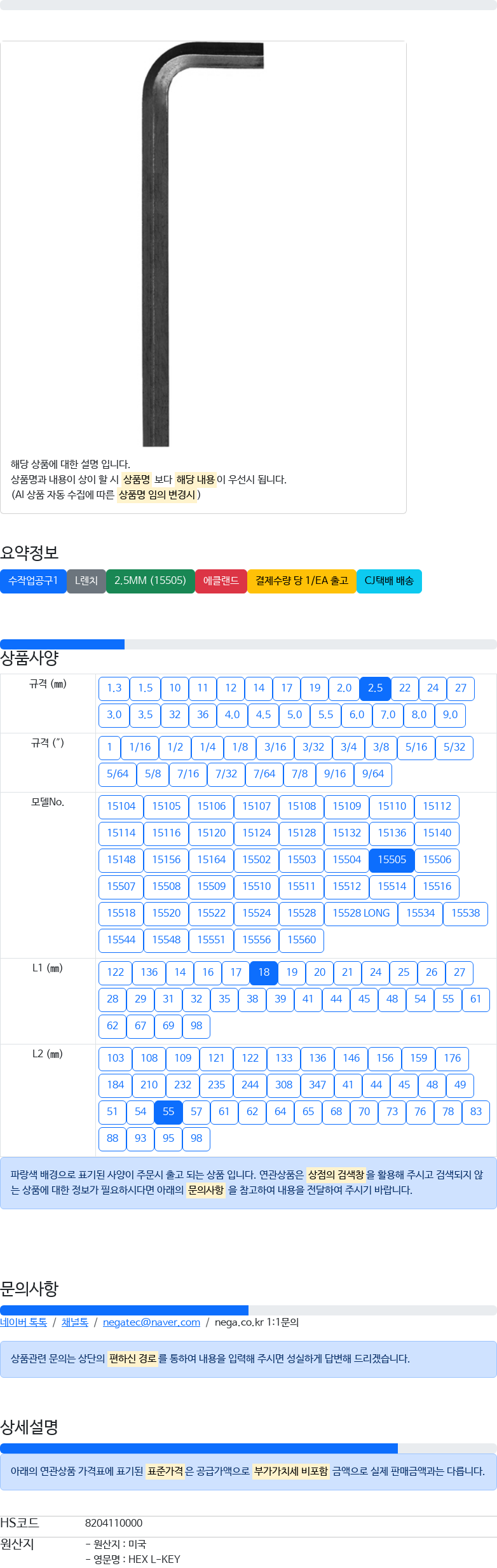Select the 2.5MM (15505) tag
The width and height of the screenshot is (497, 1568).
coord(151,581)
